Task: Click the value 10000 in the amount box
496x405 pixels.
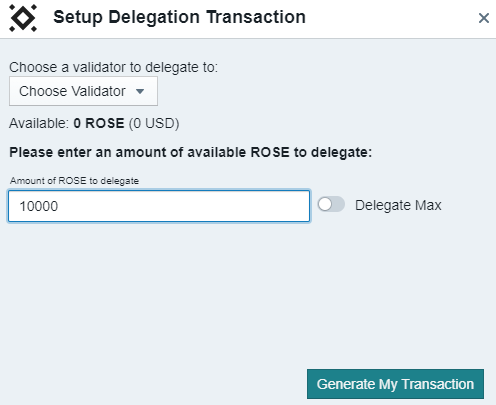Action: click(x=39, y=206)
